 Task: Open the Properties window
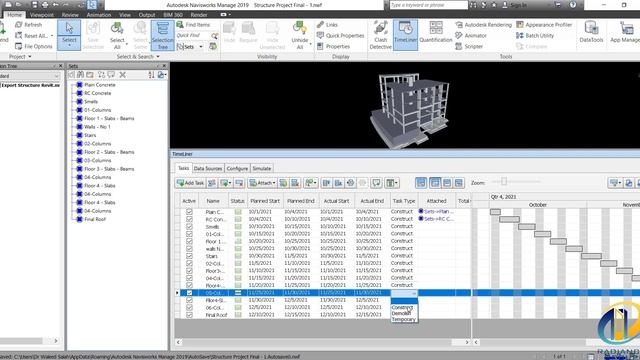tap(333, 47)
